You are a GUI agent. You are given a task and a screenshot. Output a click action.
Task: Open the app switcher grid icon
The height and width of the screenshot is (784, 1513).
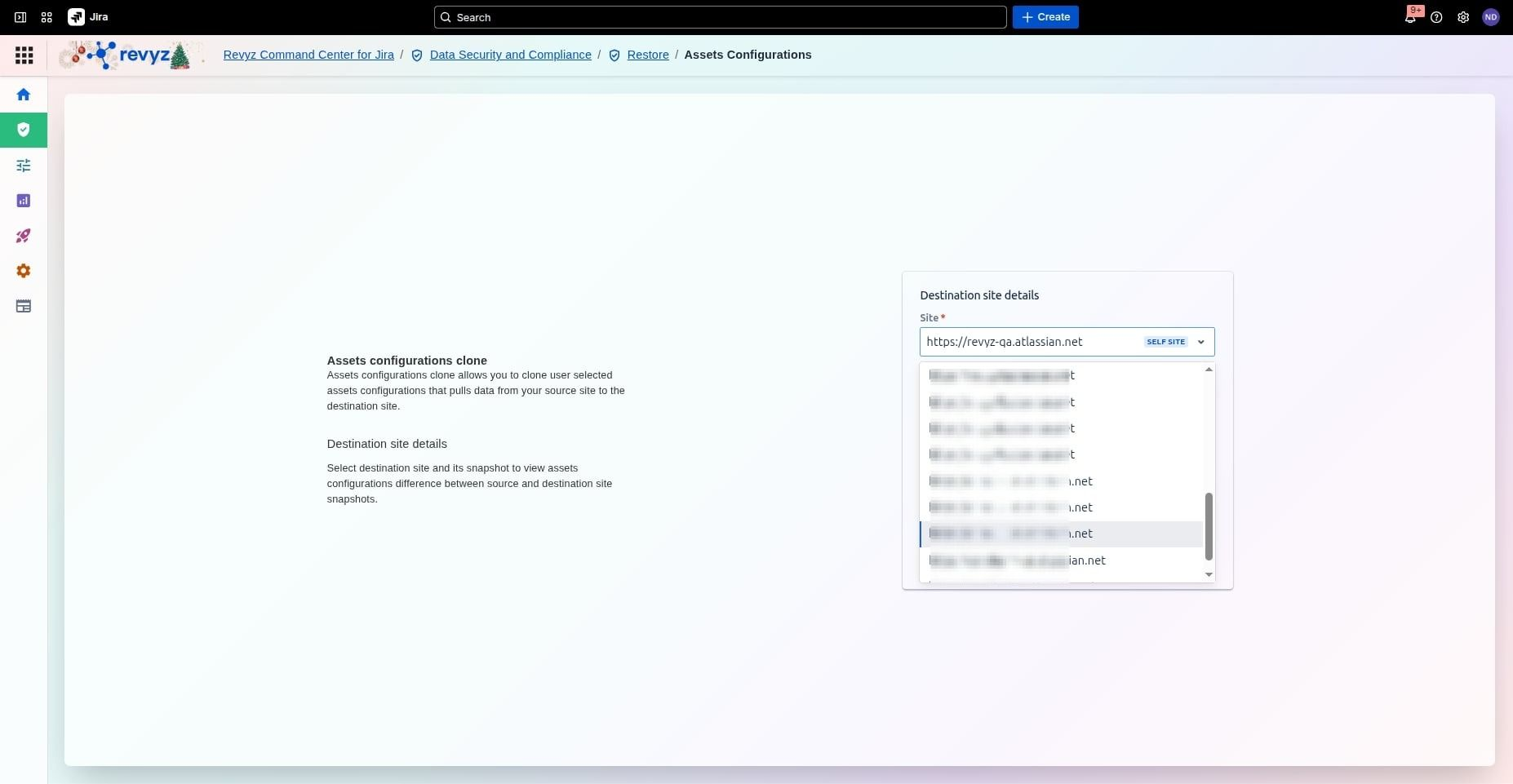pos(47,17)
